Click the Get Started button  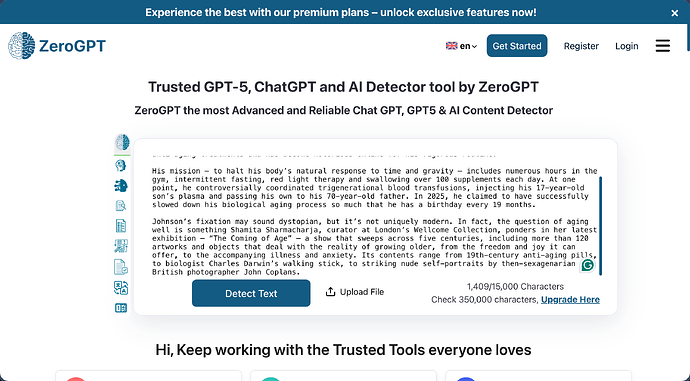tap(517, 46)
